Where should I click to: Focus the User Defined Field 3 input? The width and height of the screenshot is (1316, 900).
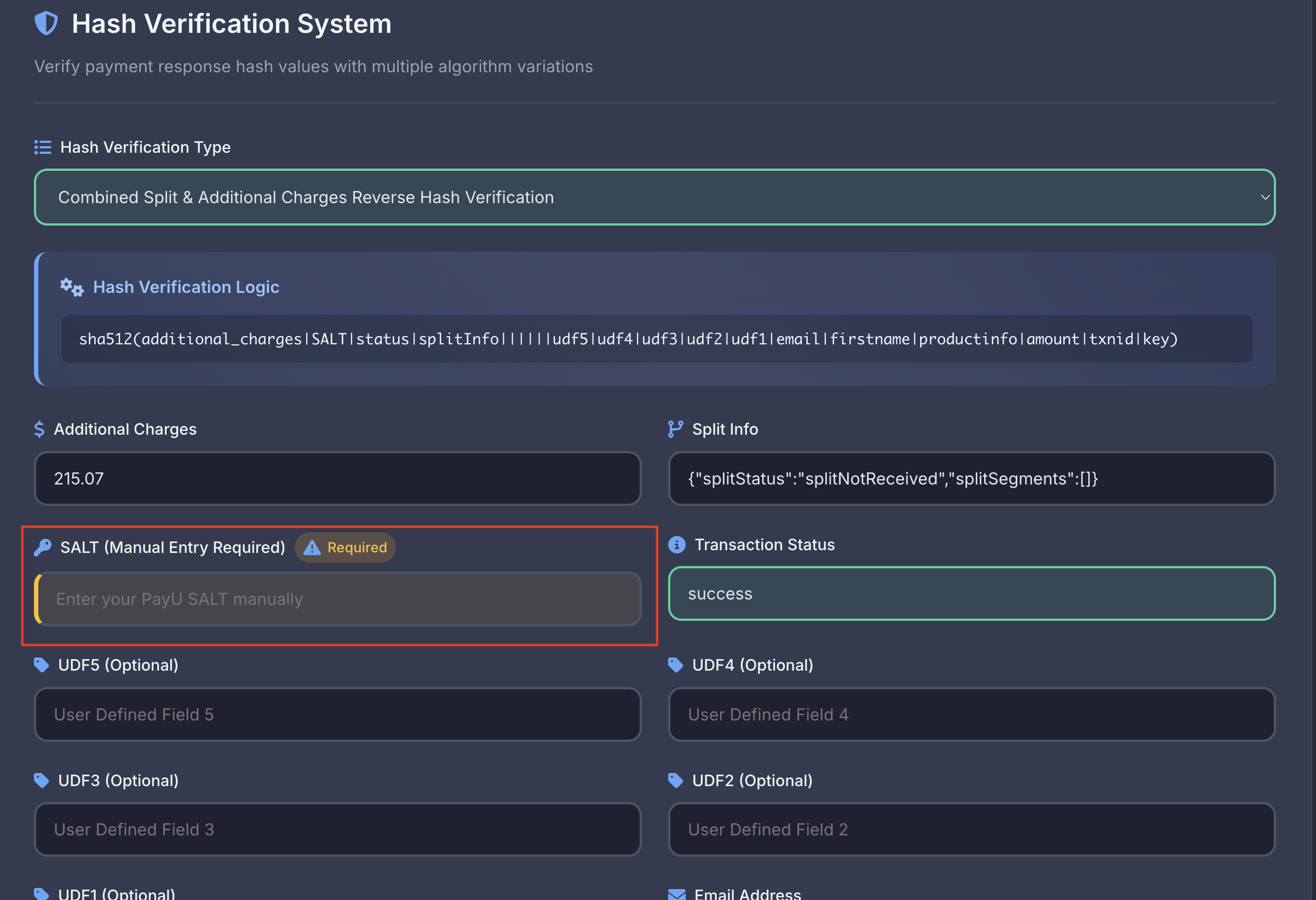pyautogui.click(x=337, y=829)
